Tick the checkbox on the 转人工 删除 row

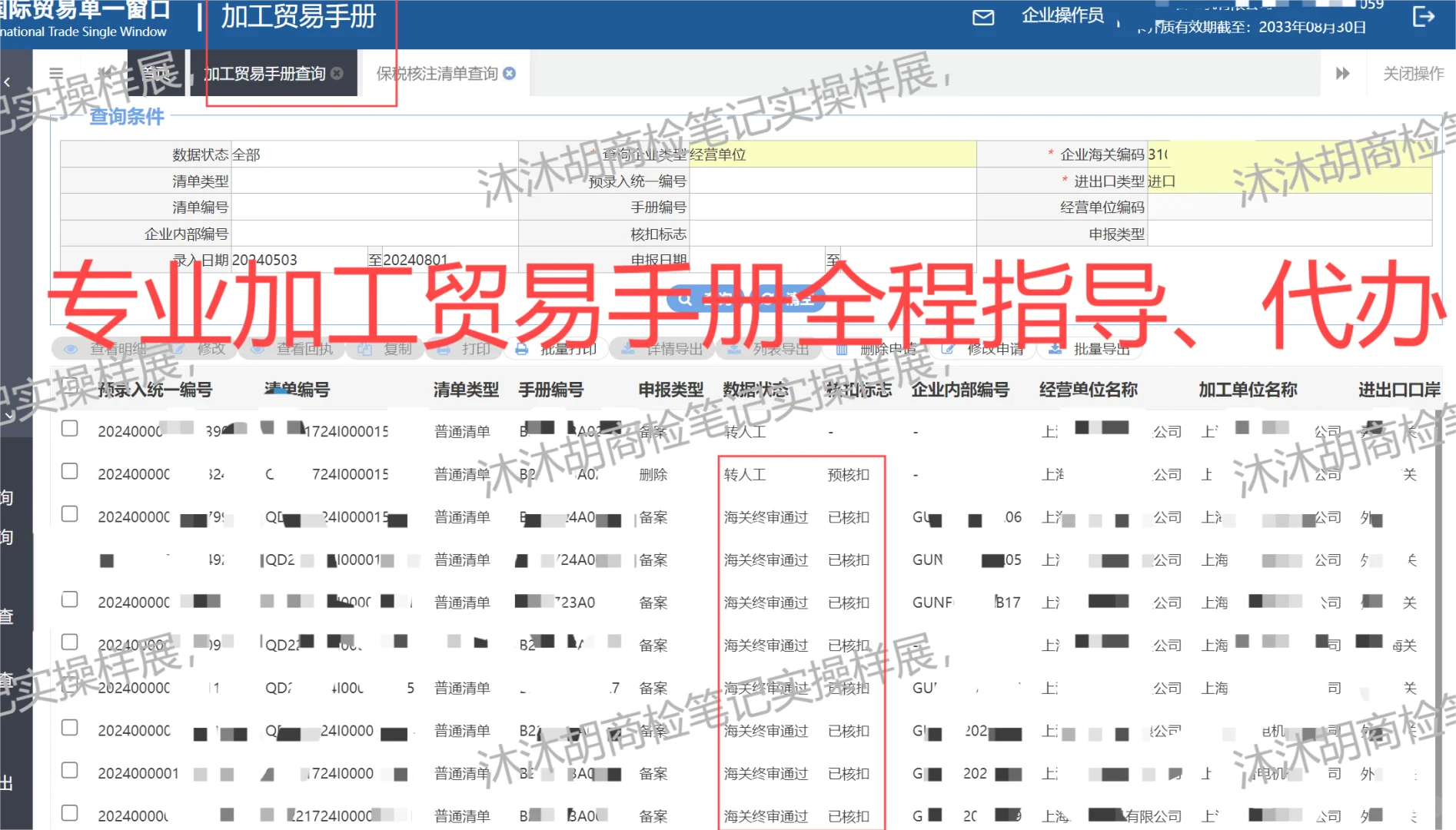[70, 471]
